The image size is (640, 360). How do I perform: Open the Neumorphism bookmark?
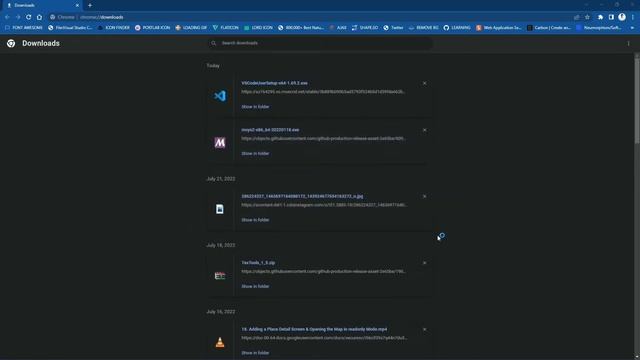(598, 28)
